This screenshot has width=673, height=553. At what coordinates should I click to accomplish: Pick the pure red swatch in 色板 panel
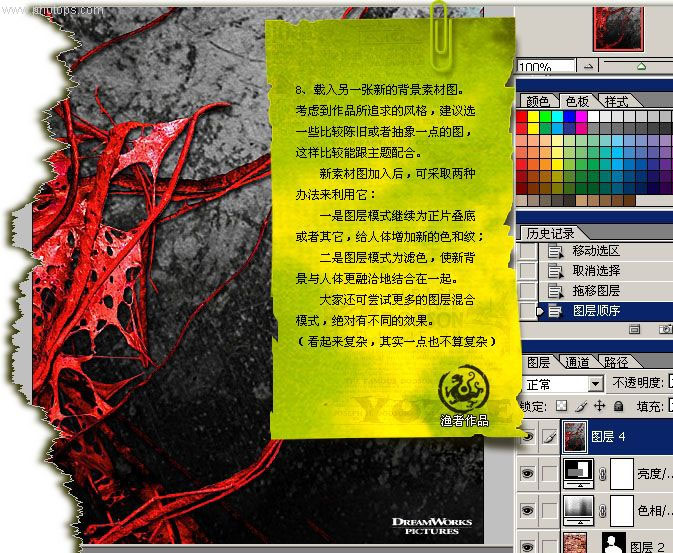522,117
